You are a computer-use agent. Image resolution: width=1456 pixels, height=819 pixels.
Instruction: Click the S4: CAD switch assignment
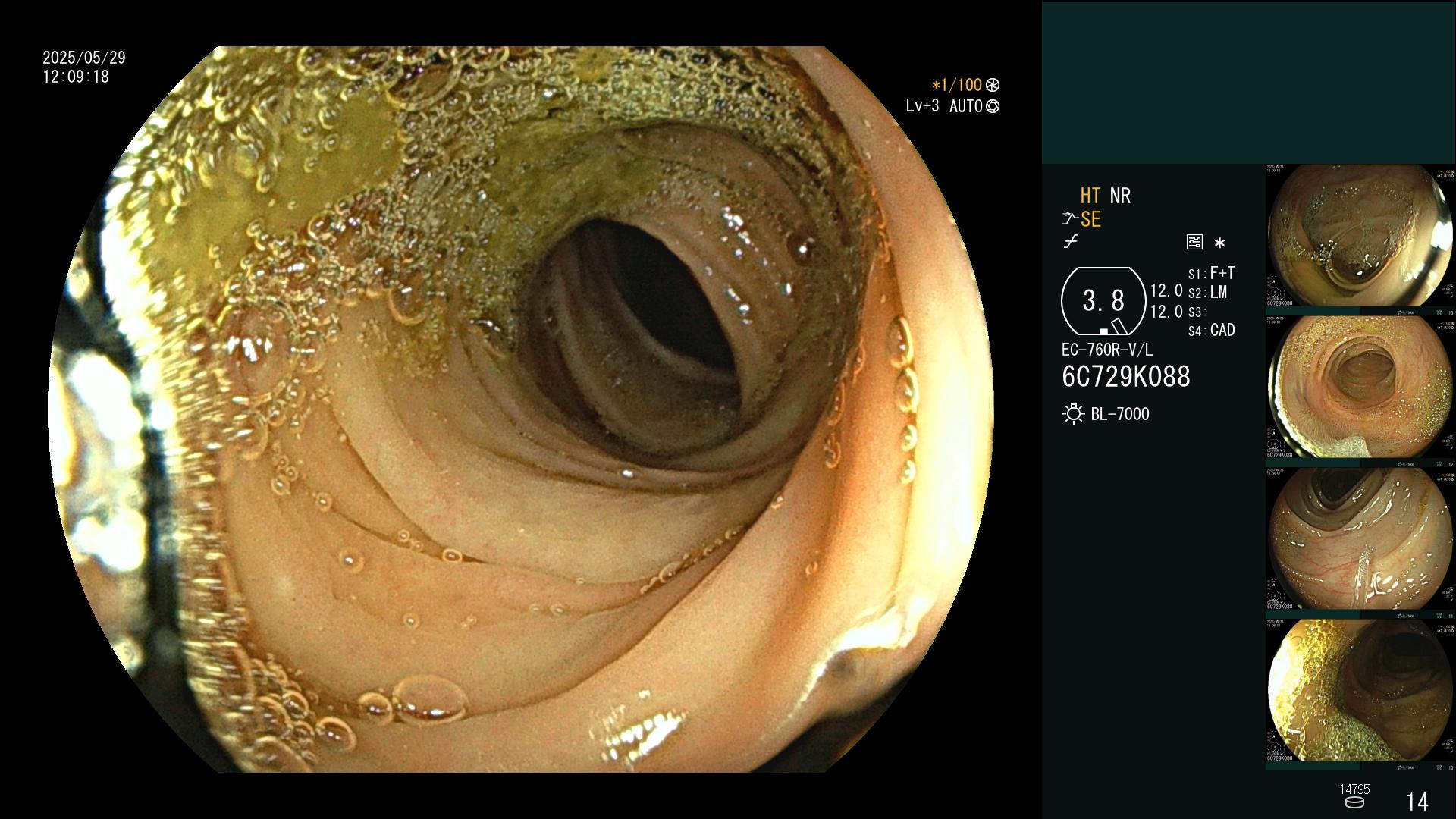(x=1211, y=331)
